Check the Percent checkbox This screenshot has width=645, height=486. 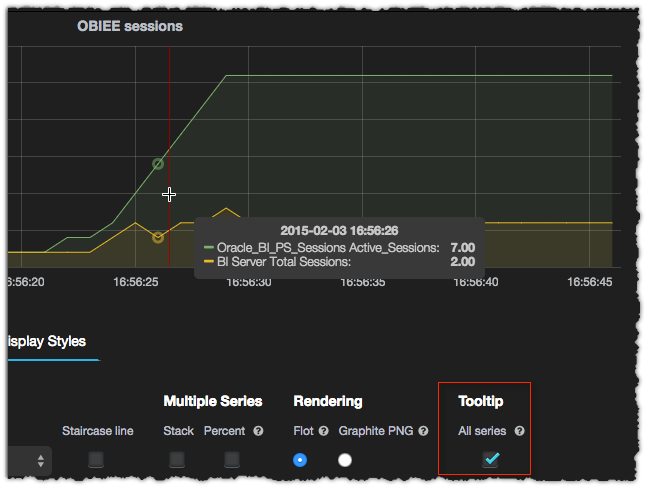pos(232,460)
